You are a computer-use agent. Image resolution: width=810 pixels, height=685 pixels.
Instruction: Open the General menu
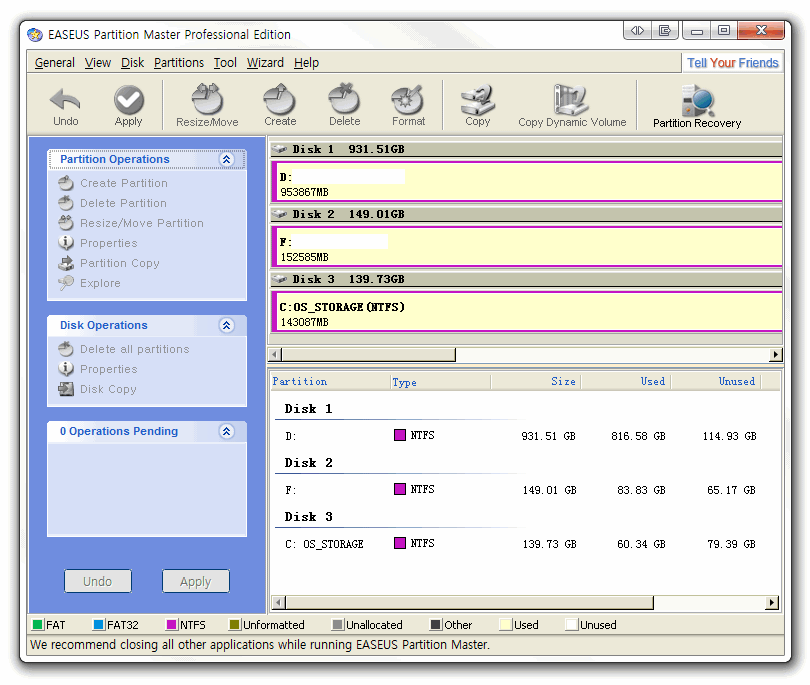click(55, 63)
